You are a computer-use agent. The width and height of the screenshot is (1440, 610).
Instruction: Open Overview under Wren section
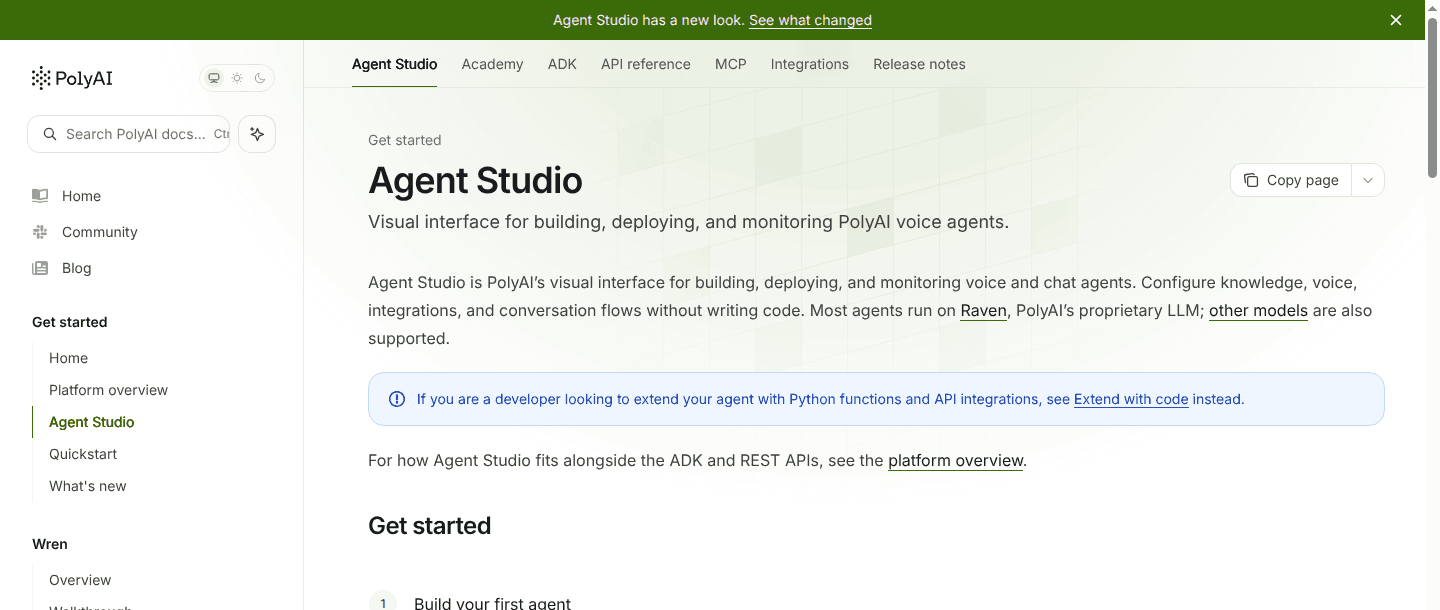click(x=80, y=580)
